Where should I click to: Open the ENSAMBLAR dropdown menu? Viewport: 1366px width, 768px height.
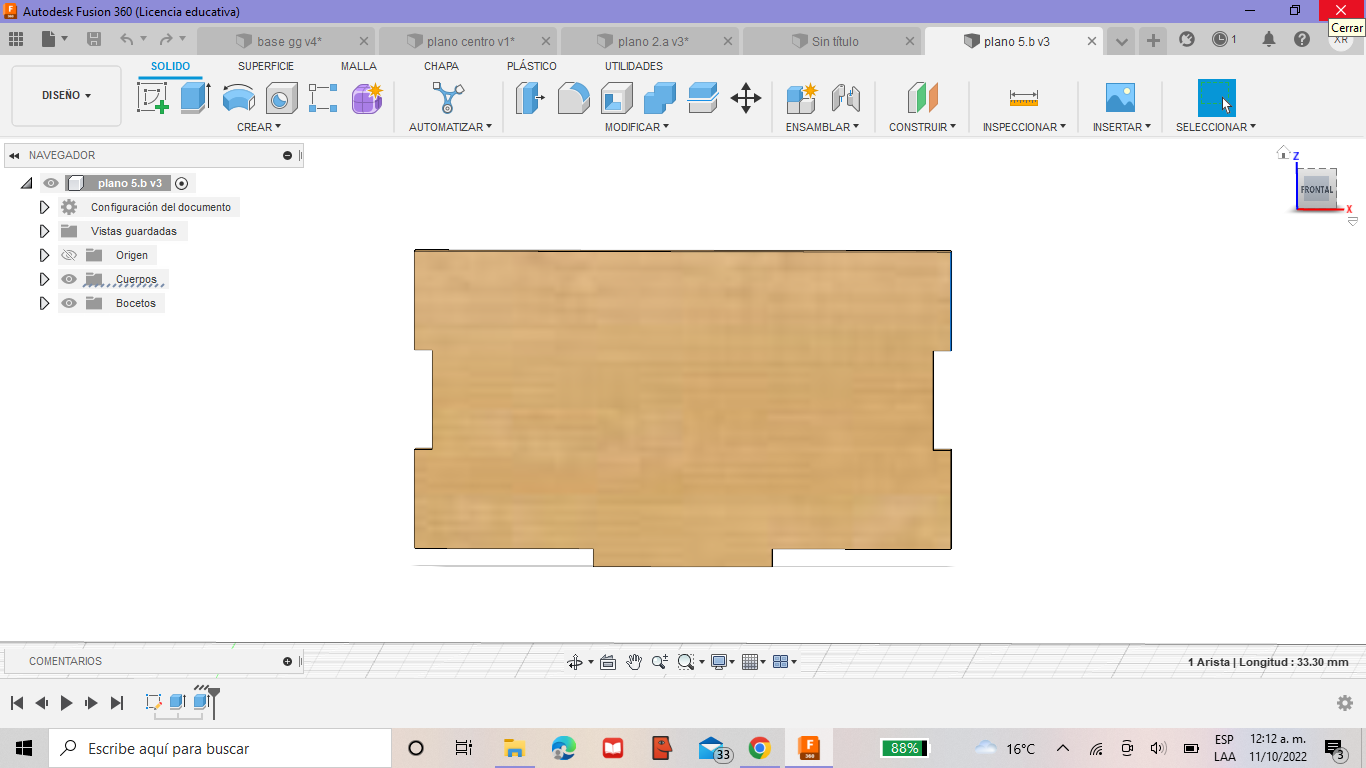822,127
